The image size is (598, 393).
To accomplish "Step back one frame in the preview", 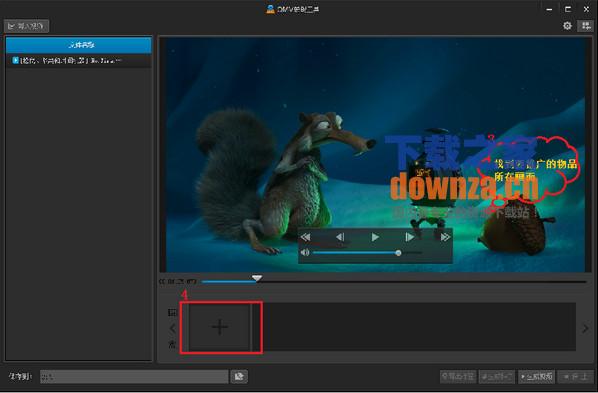I will point(340,237).
